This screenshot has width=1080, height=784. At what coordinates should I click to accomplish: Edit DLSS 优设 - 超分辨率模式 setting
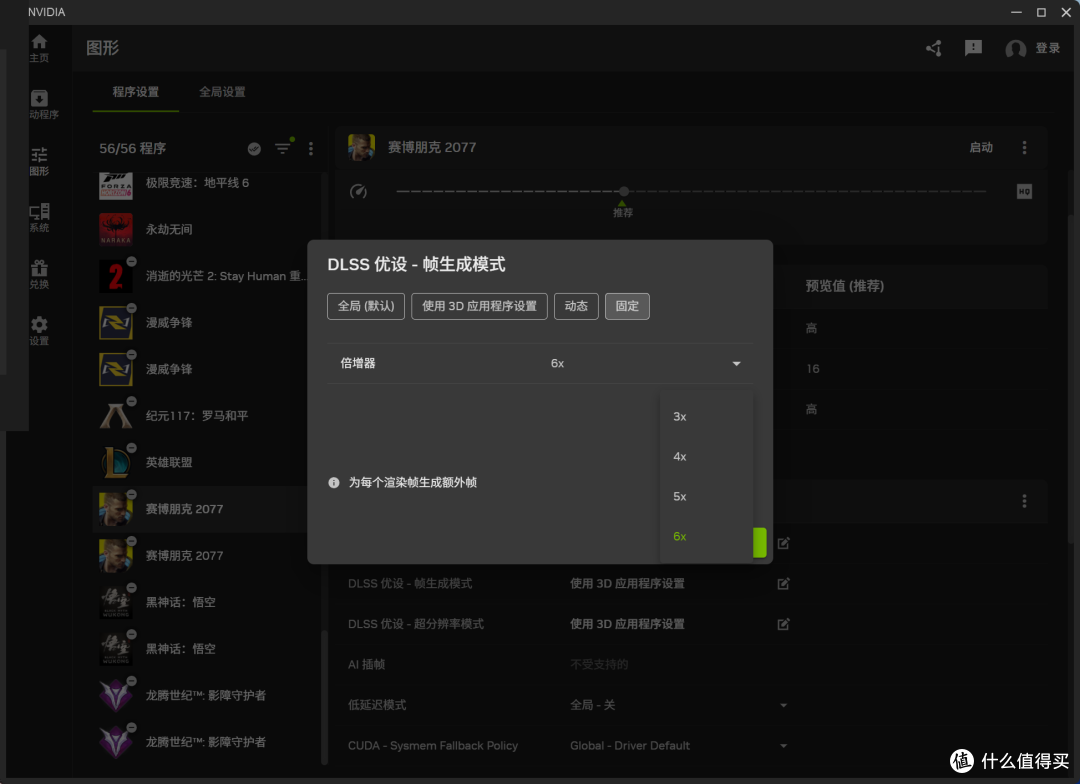coord(783,624)
